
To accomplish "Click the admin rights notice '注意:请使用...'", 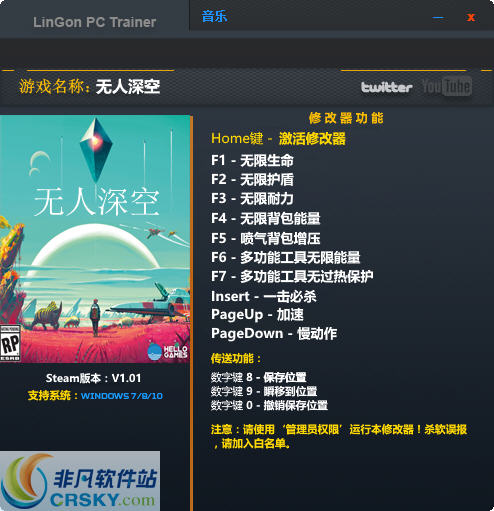I will (x=339, y=436).
